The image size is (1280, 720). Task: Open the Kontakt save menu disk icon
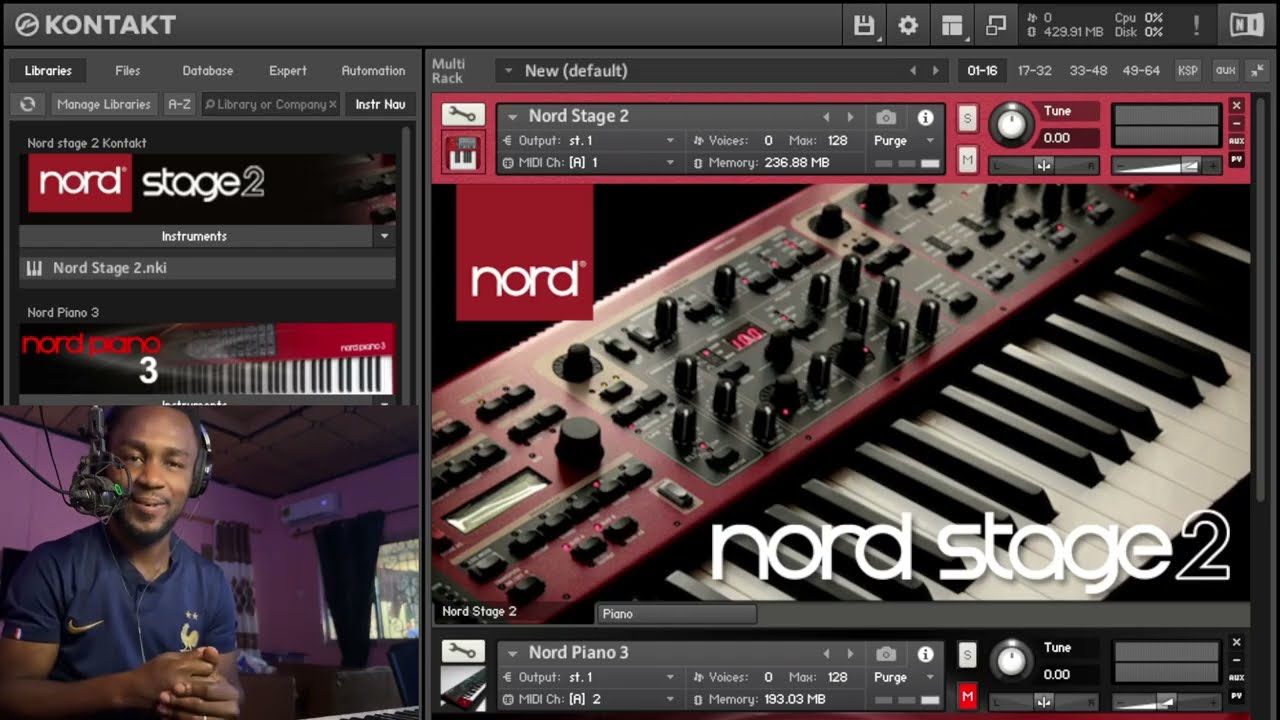tap(864, 26)
